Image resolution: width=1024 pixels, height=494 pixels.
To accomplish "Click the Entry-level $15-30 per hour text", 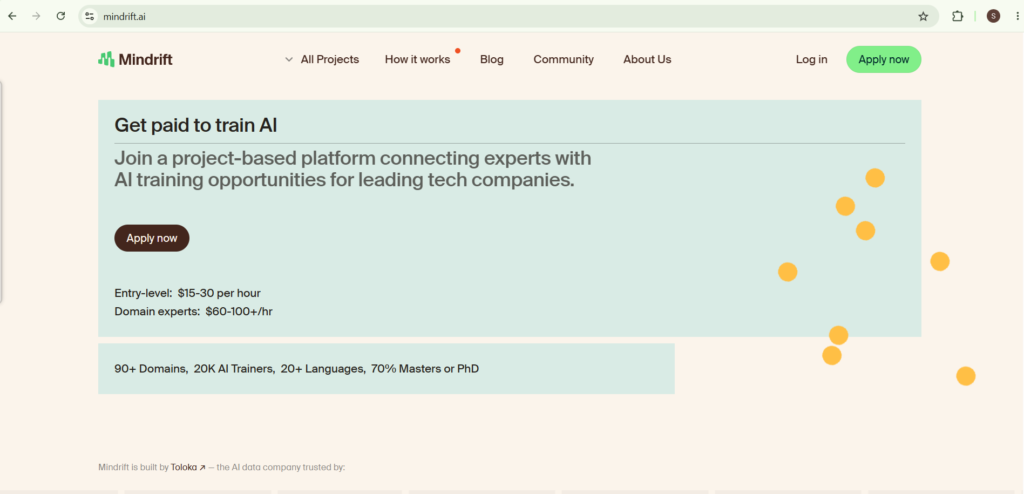I will [187, 293].
